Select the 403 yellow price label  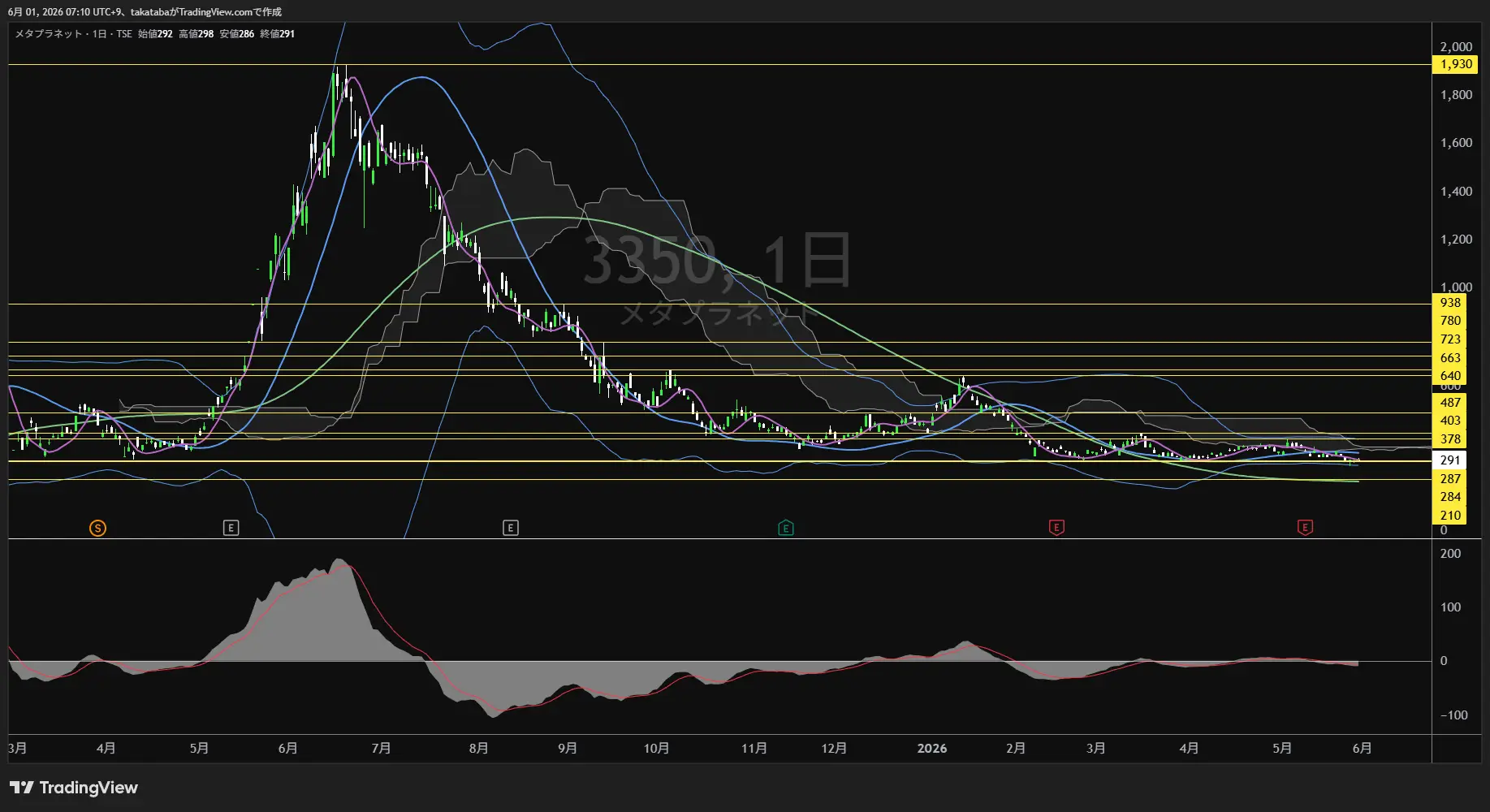1449,421
